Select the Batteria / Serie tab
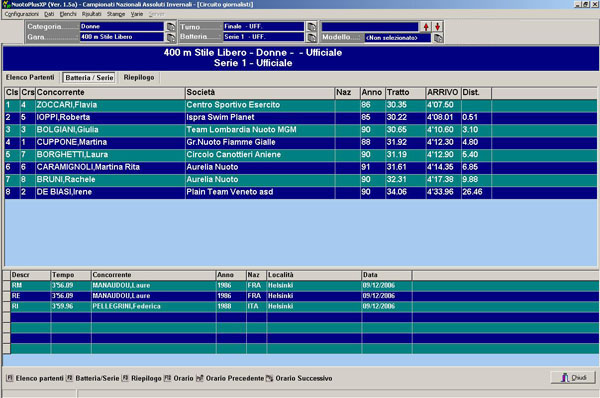Image resolution: width=600 pixels, height=398 pixels. tap(89, 78)
